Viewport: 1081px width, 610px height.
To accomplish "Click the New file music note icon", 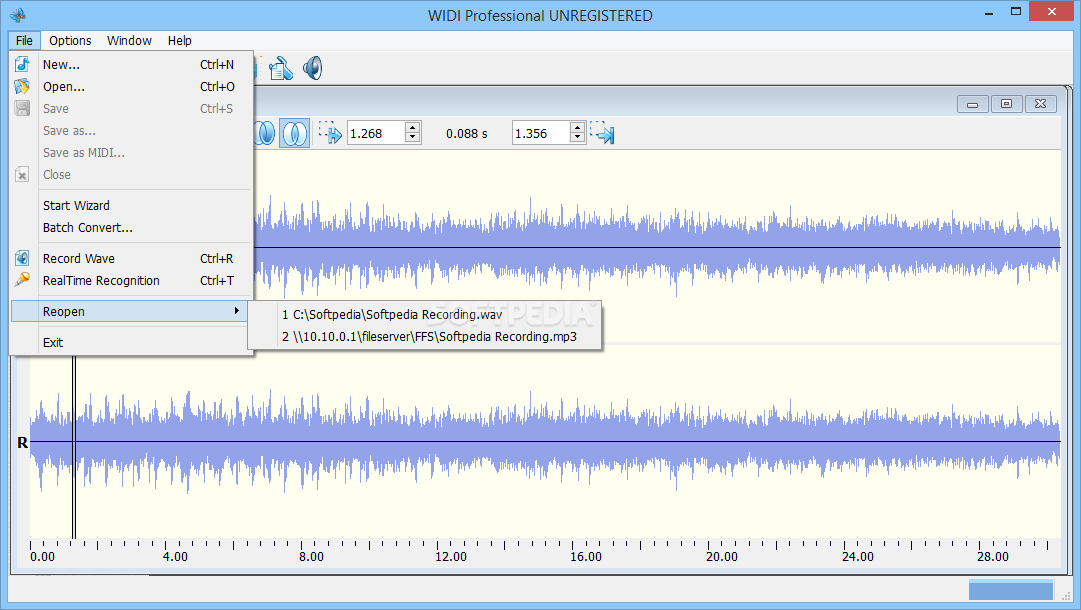I will point(22,64).
